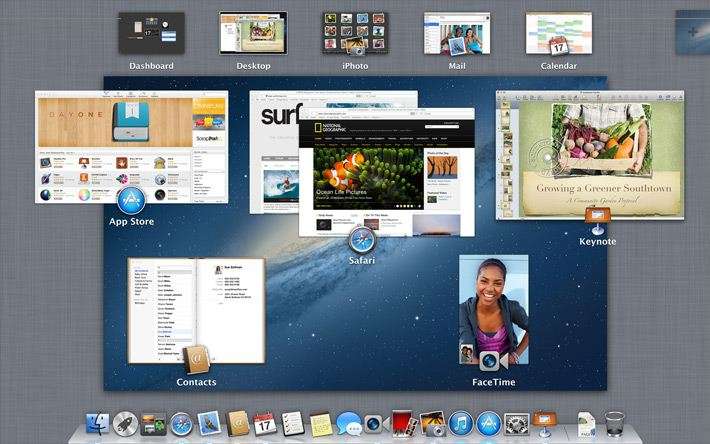Screen dimensions: 710x444
Task: Click the "iPhoto" space label
Action: point(355,66)
